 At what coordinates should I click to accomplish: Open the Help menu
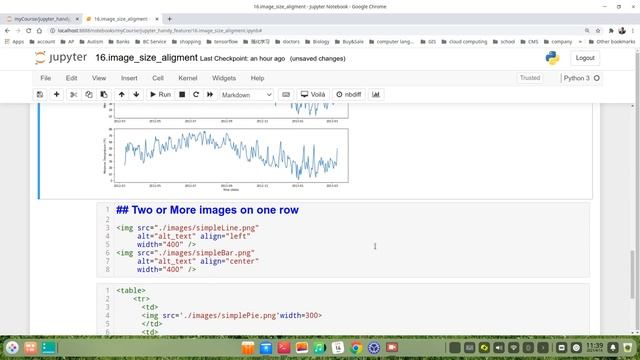tap(257, 78)
